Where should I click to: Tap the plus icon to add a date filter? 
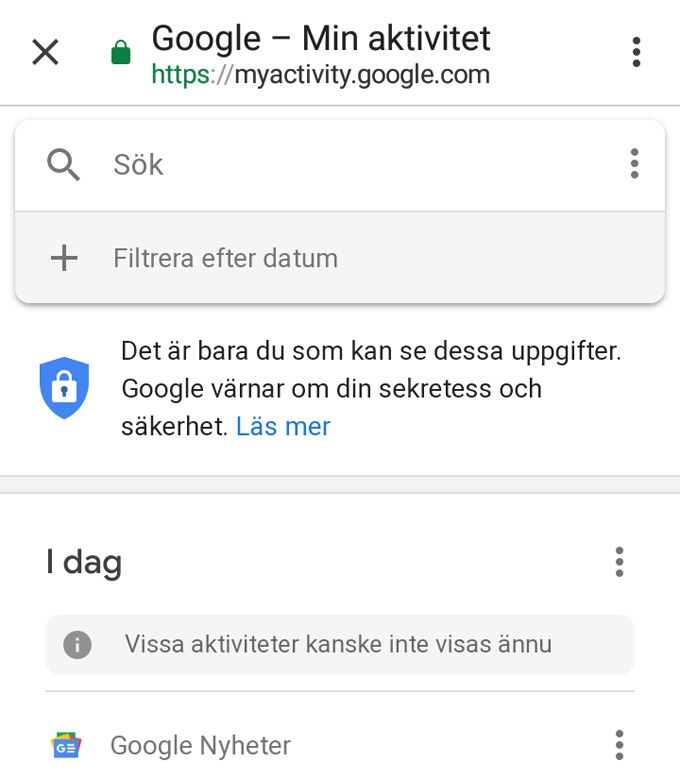click(x=64, y=258)
